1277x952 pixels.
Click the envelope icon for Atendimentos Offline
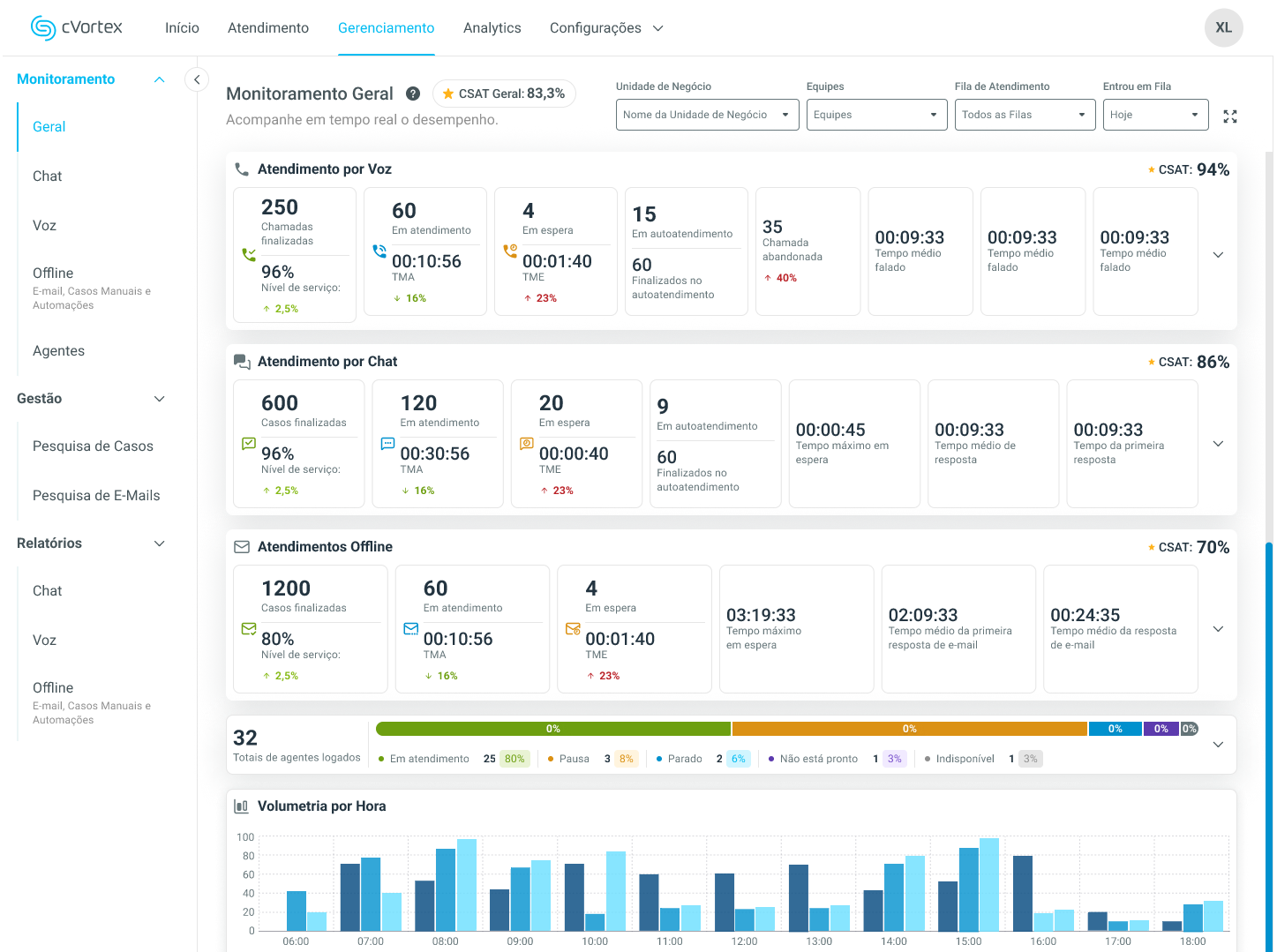(242, 547)
